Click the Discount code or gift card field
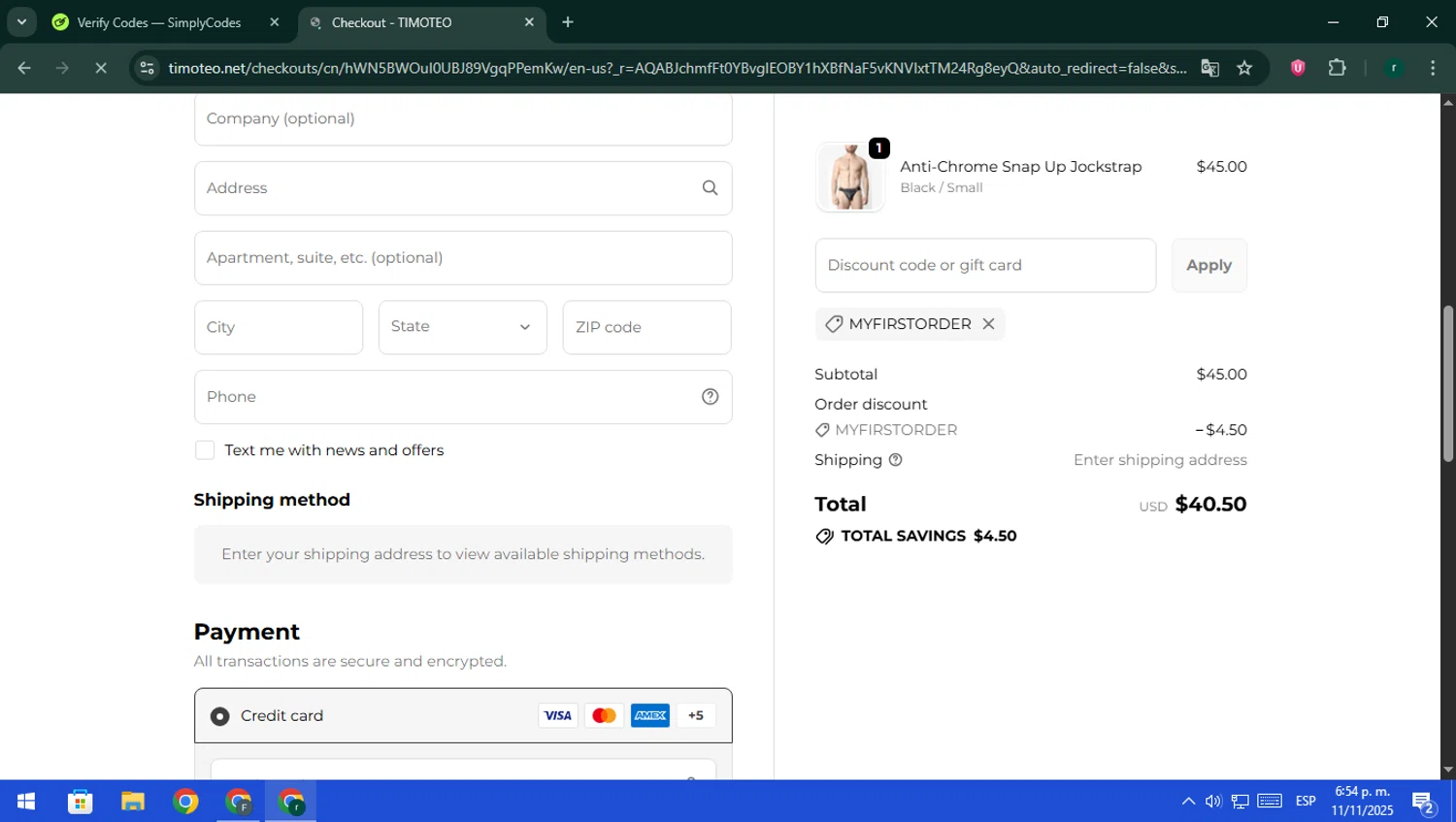 coord(985,266)
